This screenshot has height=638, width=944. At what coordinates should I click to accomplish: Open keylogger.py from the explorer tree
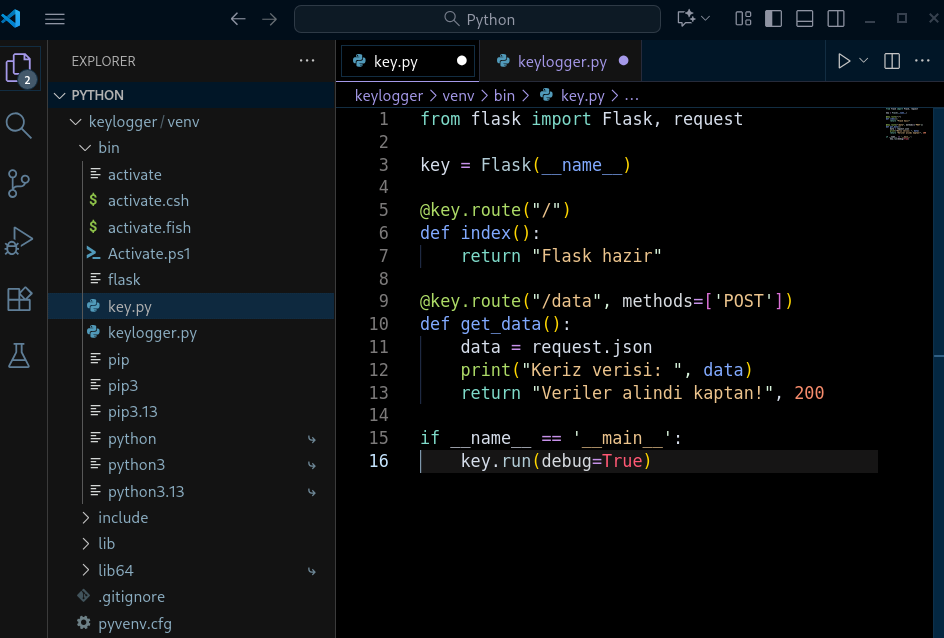pos(191,333)
